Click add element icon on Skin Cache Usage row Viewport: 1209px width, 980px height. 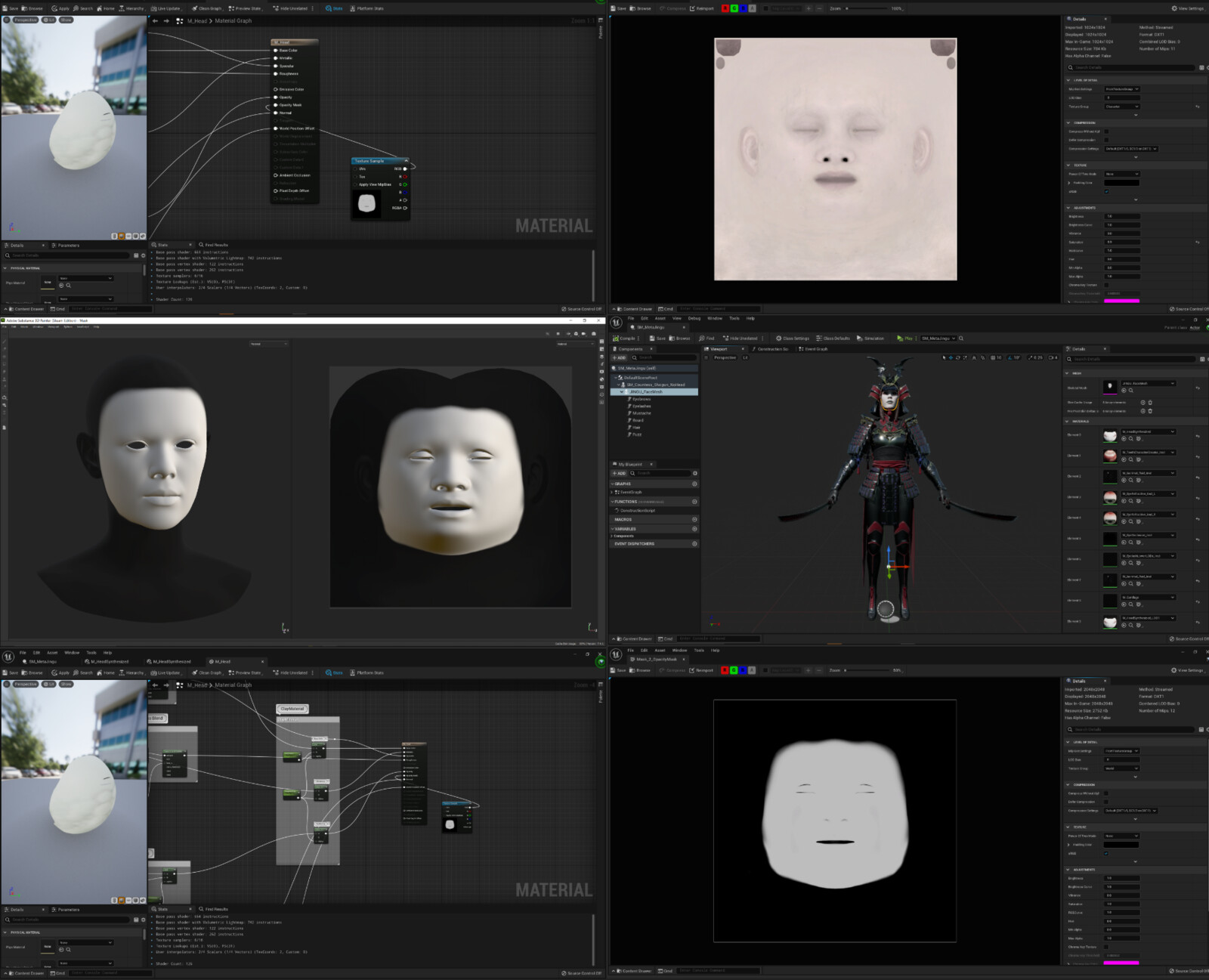[x=1143, y=403]
